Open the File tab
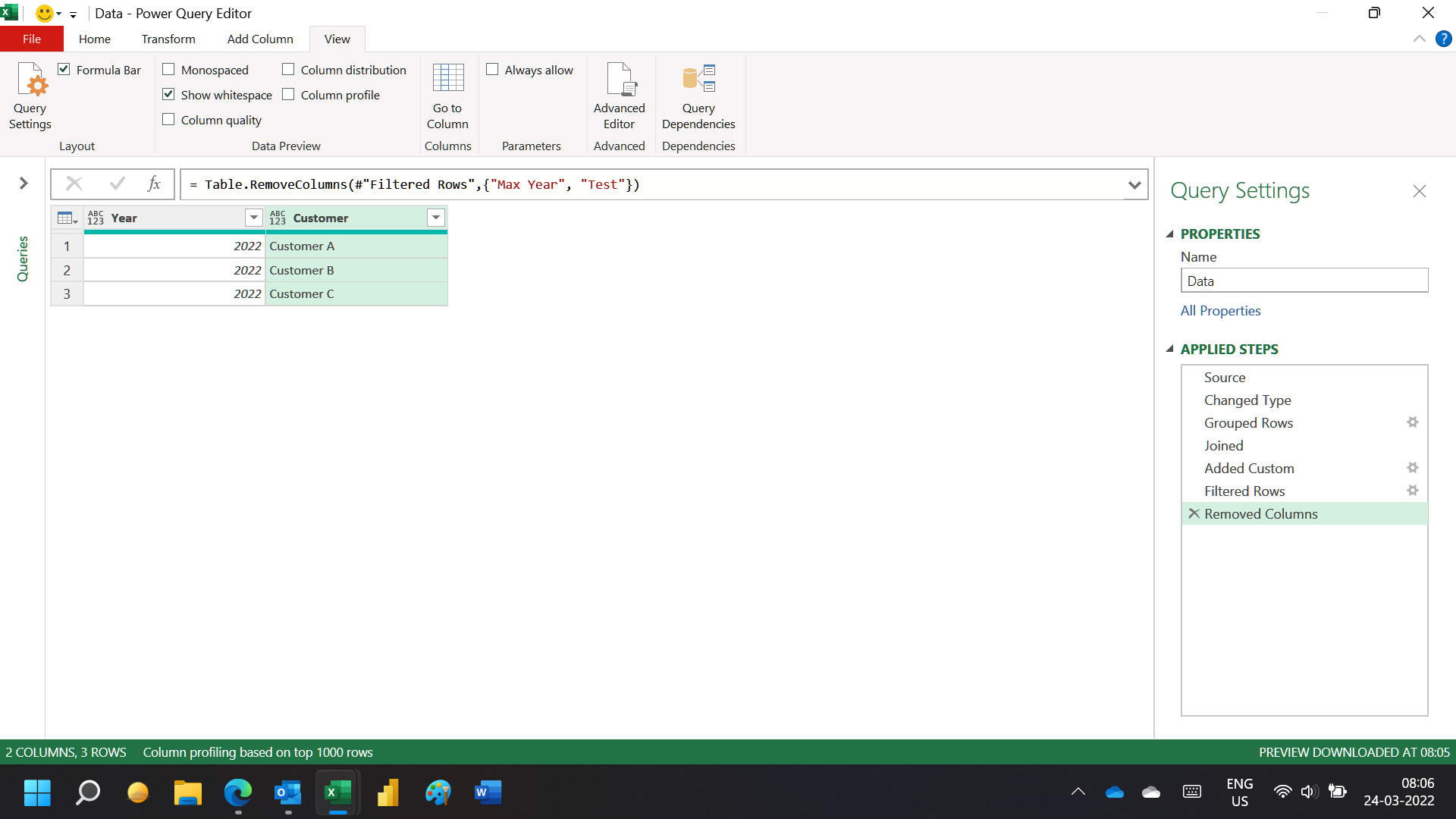This screenshot has height=819, width=1456. click(x=32, y=39)
